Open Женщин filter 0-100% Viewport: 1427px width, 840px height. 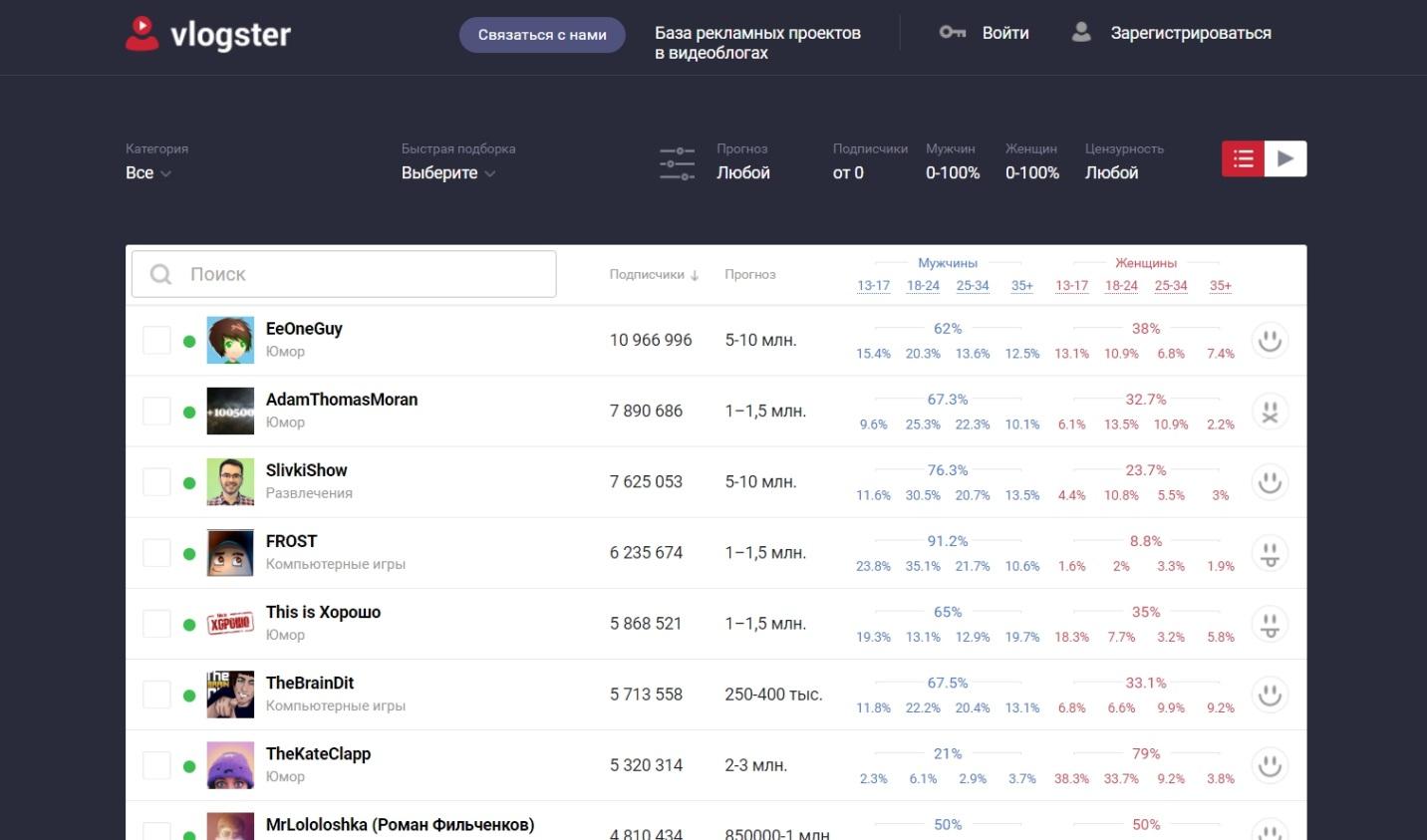pyautogui.click(x=1032, y=172)
